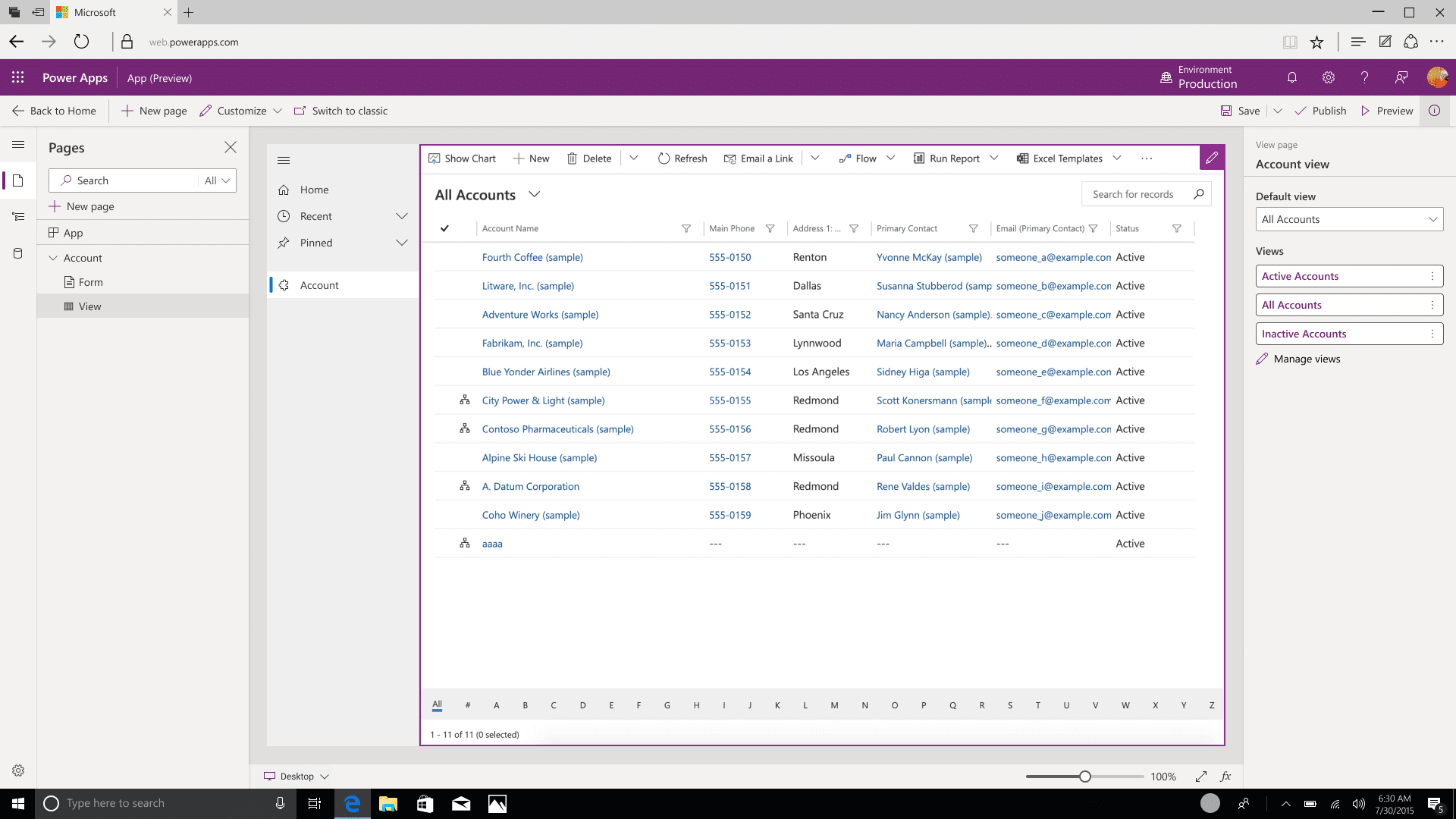Click the Data cylinder icon in left rail

pyautogui.click(x=18, y=253)
